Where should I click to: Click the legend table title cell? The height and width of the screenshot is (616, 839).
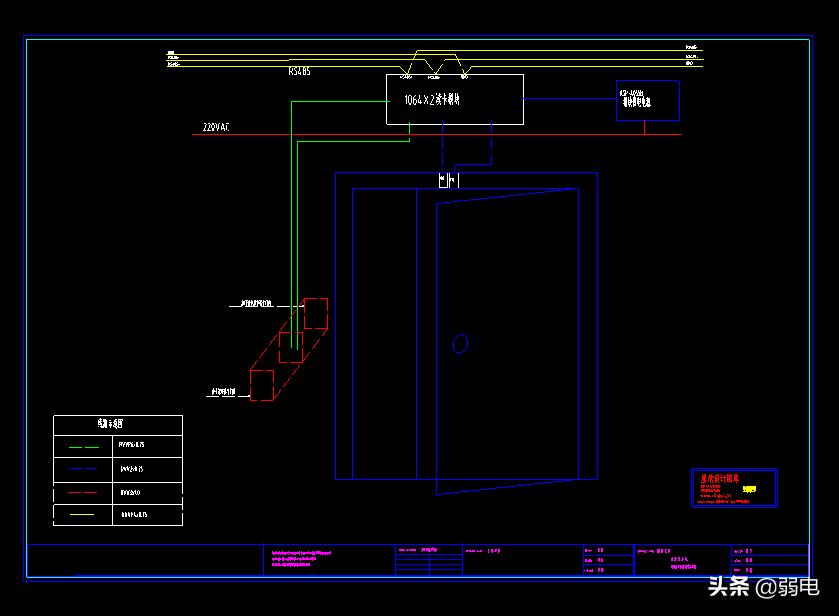pos(117,425)
